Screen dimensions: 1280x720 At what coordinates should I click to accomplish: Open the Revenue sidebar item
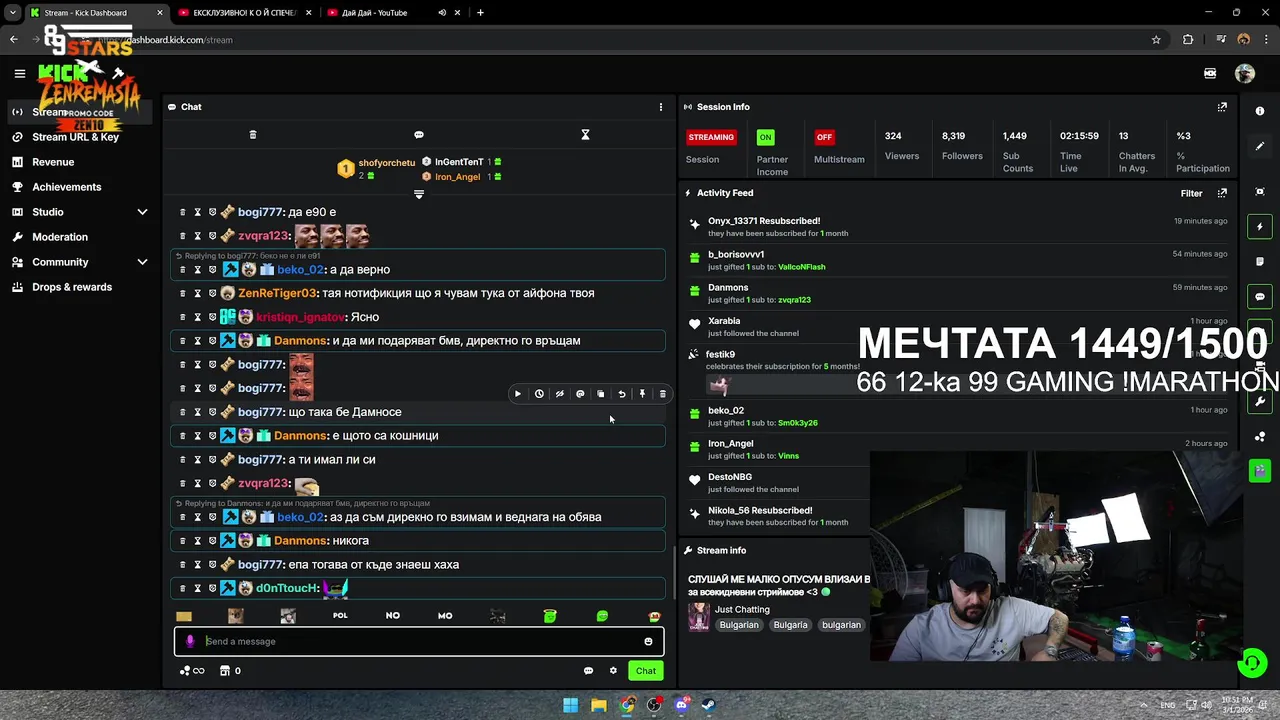click(53, 162)
